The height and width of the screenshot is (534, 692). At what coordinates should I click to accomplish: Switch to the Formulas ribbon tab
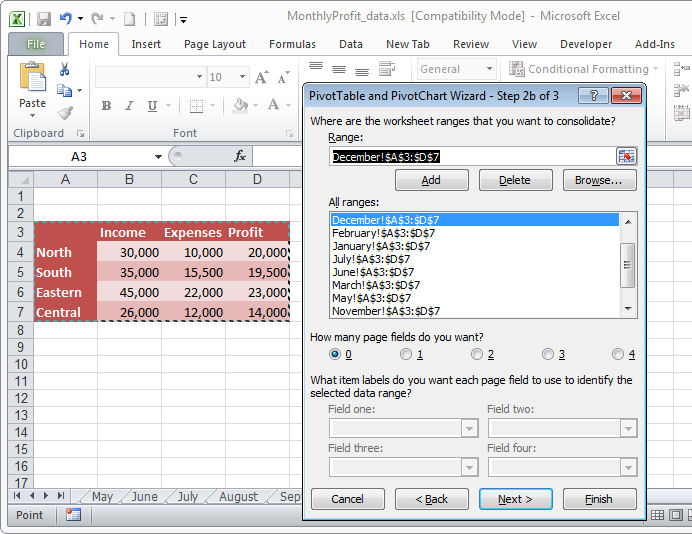click(292, 44)
